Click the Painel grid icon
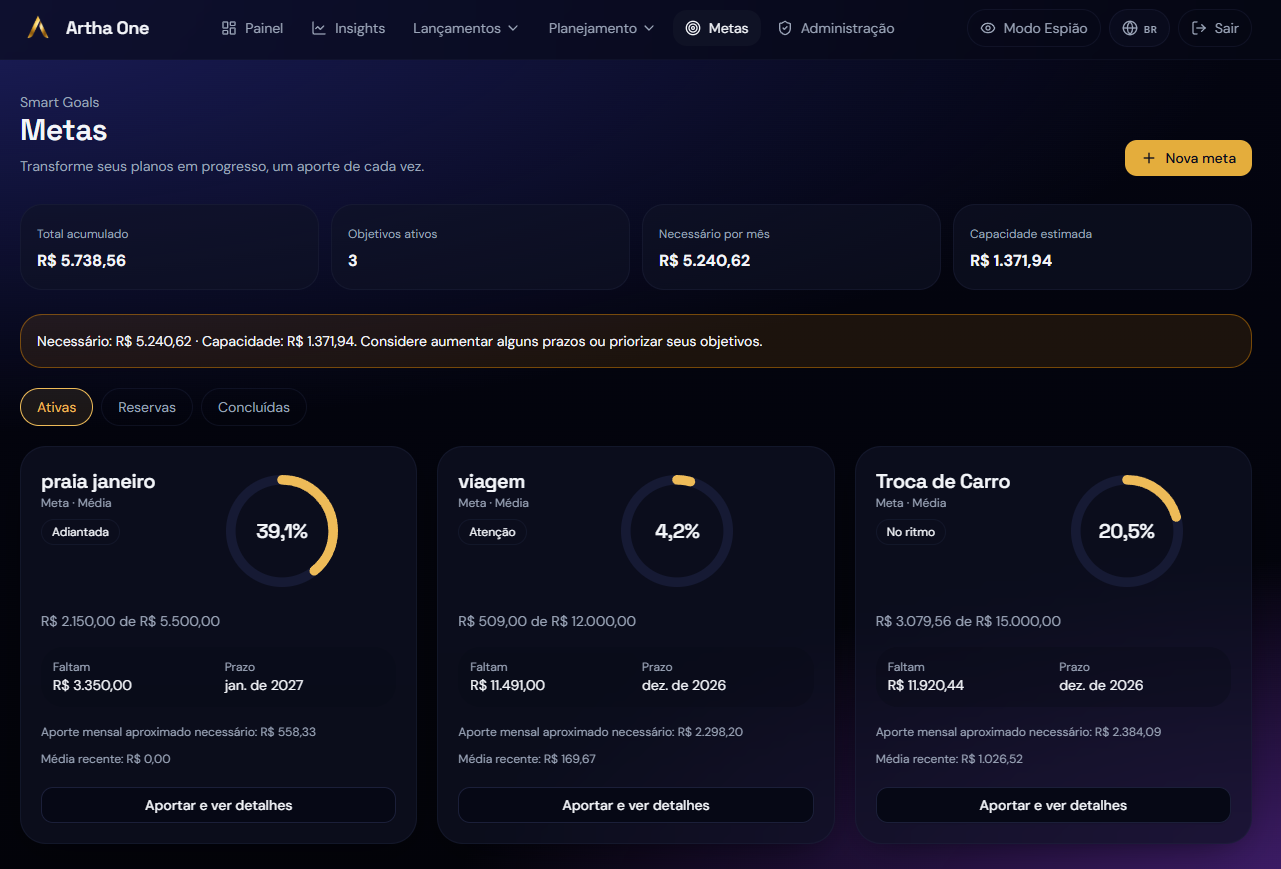This screenshot has width=1281, height=869. tap(229, 28)
